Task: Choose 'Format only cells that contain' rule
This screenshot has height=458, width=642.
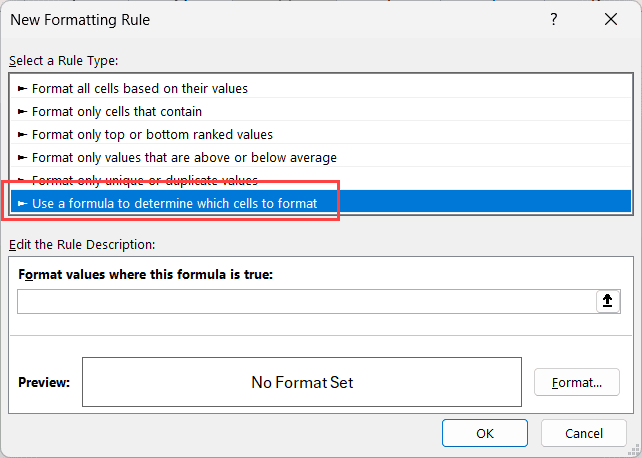Action: (x=117, y=111)
